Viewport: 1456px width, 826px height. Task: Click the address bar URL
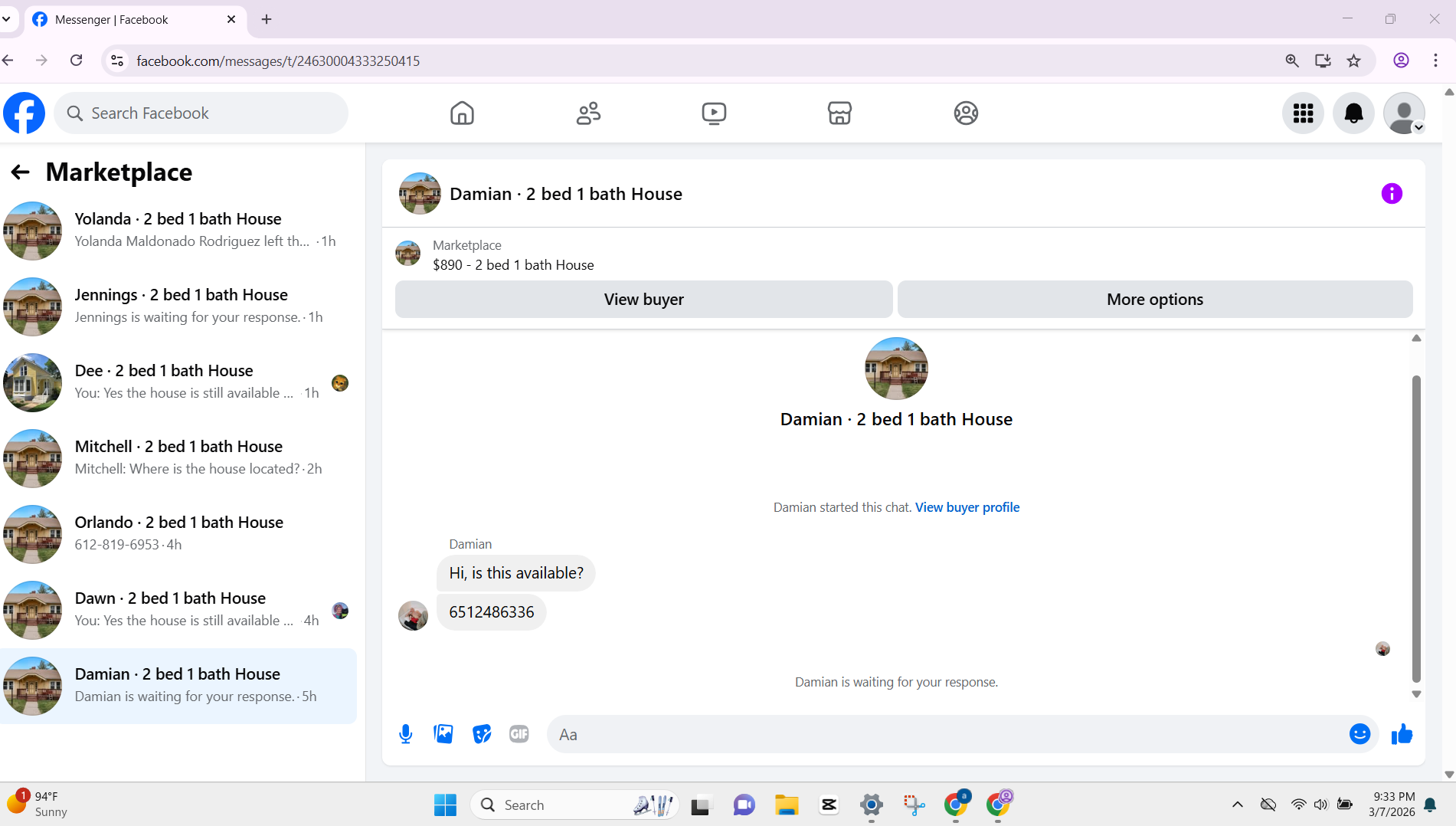[278, 61]
